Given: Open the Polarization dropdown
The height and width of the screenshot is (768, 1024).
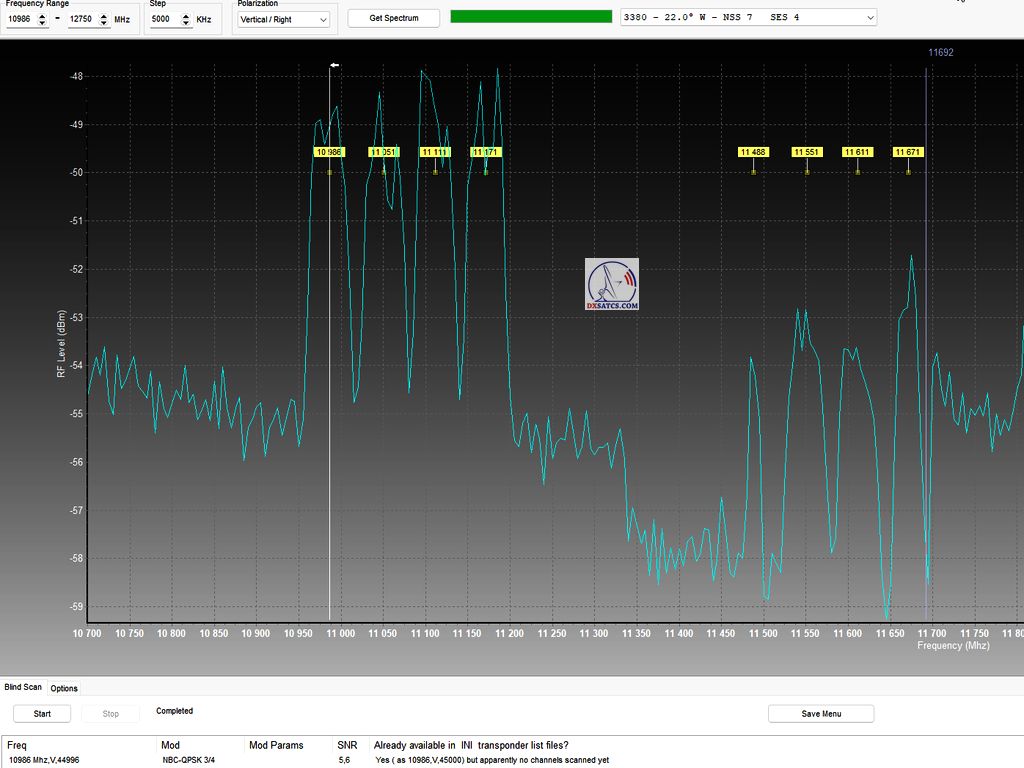Looking at the screenshot, I should (283, 19).
